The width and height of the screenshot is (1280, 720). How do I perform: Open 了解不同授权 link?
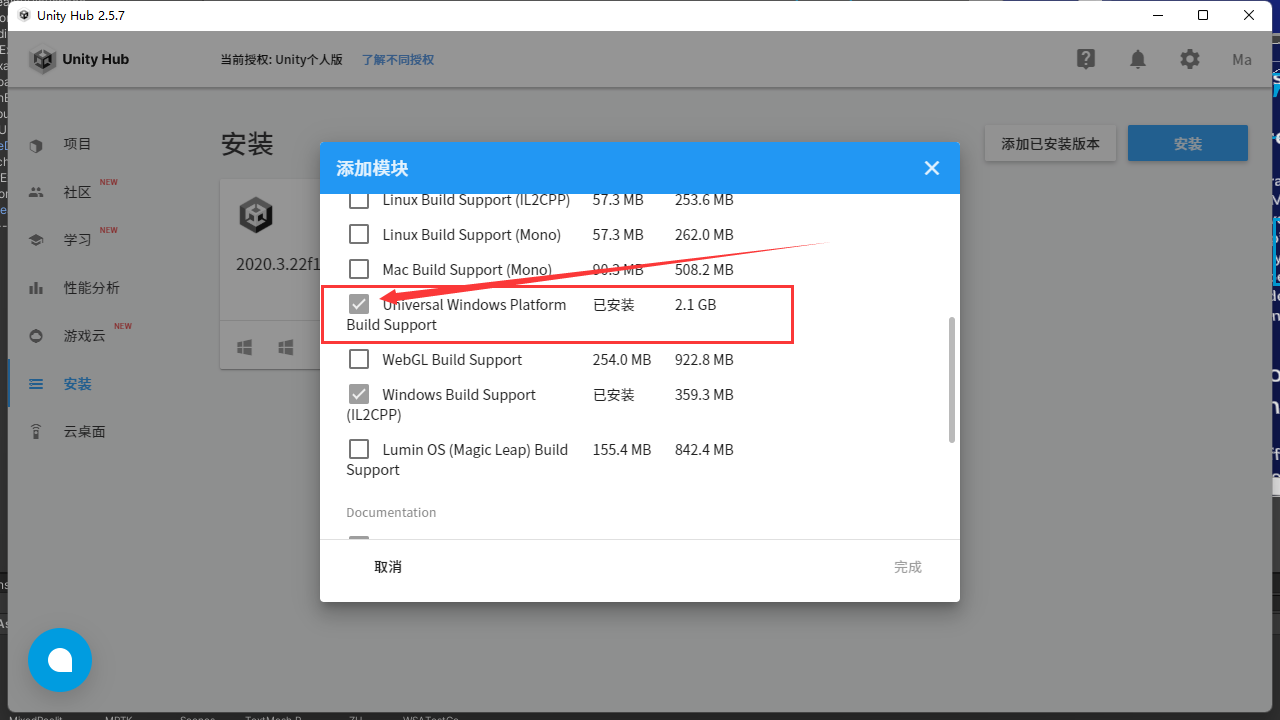coord(398,60)
